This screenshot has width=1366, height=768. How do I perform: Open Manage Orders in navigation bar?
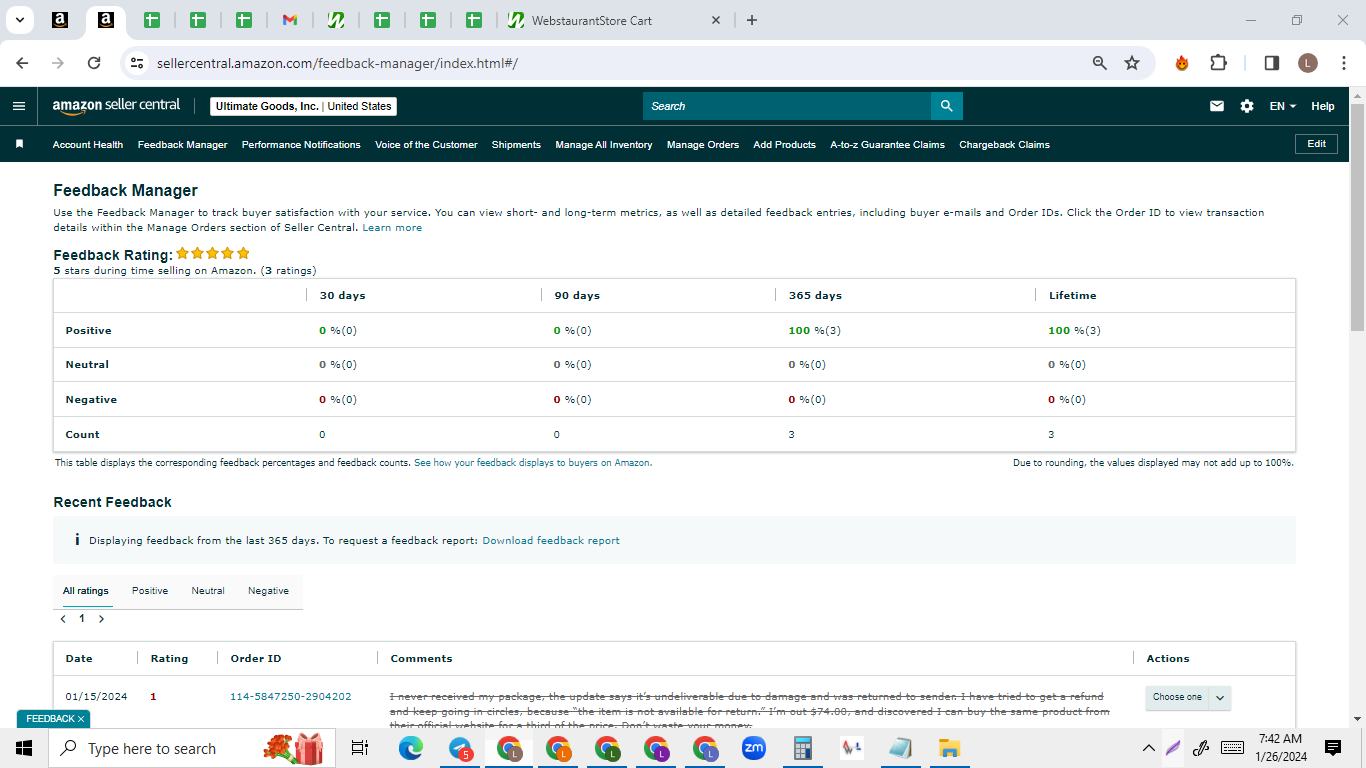(703, 145)
